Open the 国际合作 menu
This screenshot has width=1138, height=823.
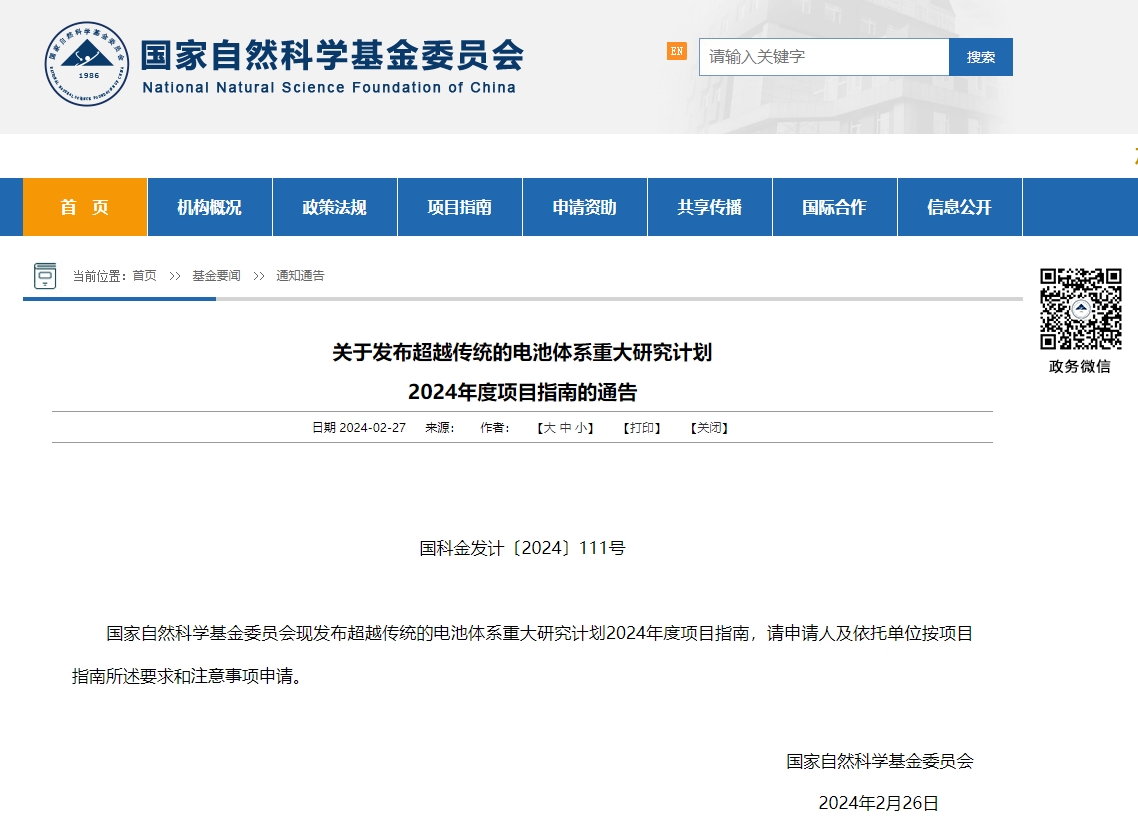(834, 207)
